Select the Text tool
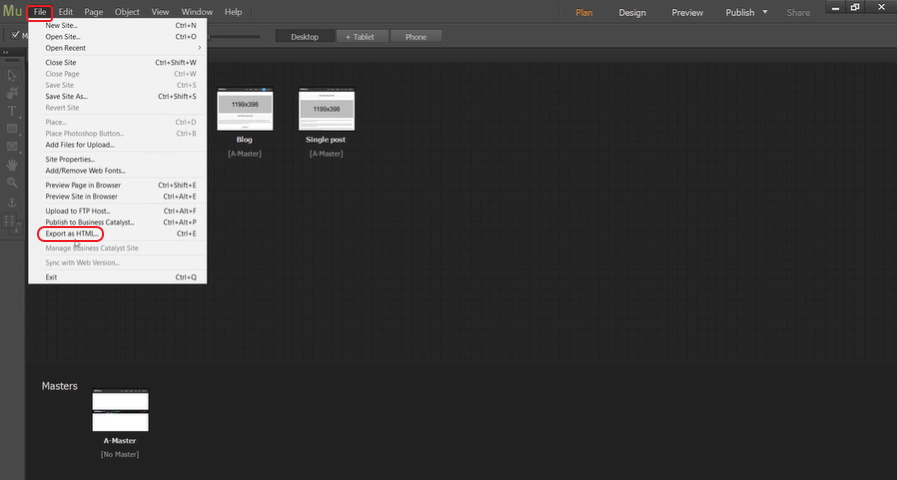This screenshot has width=897, height=480. coord(12,111)
